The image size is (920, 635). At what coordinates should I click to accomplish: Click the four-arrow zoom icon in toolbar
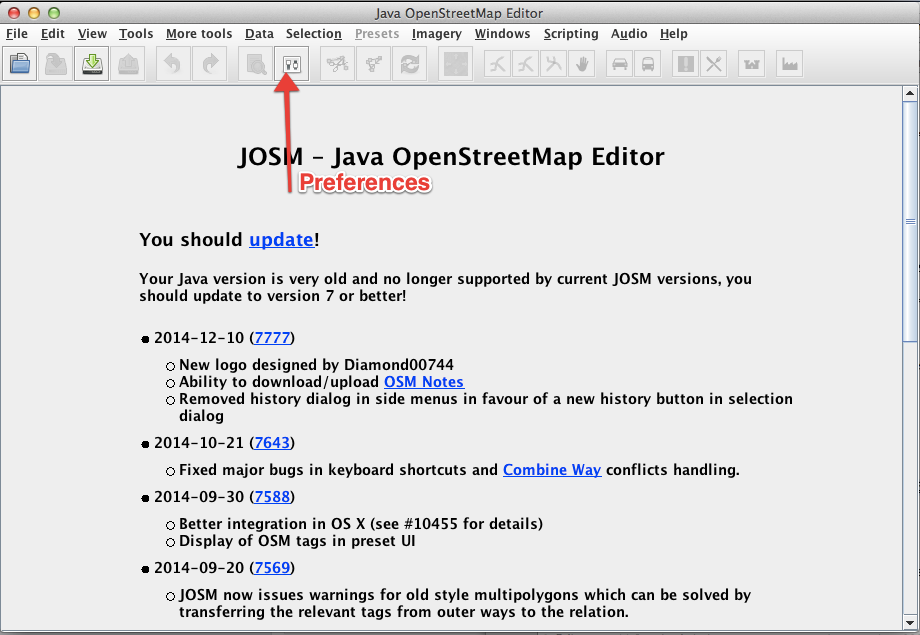(455, 63)
